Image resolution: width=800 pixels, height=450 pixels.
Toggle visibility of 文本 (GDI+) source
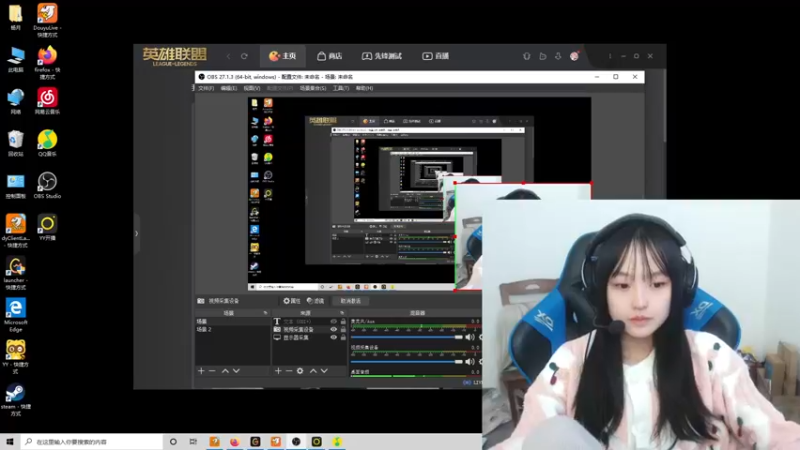(x=334, y=321)
